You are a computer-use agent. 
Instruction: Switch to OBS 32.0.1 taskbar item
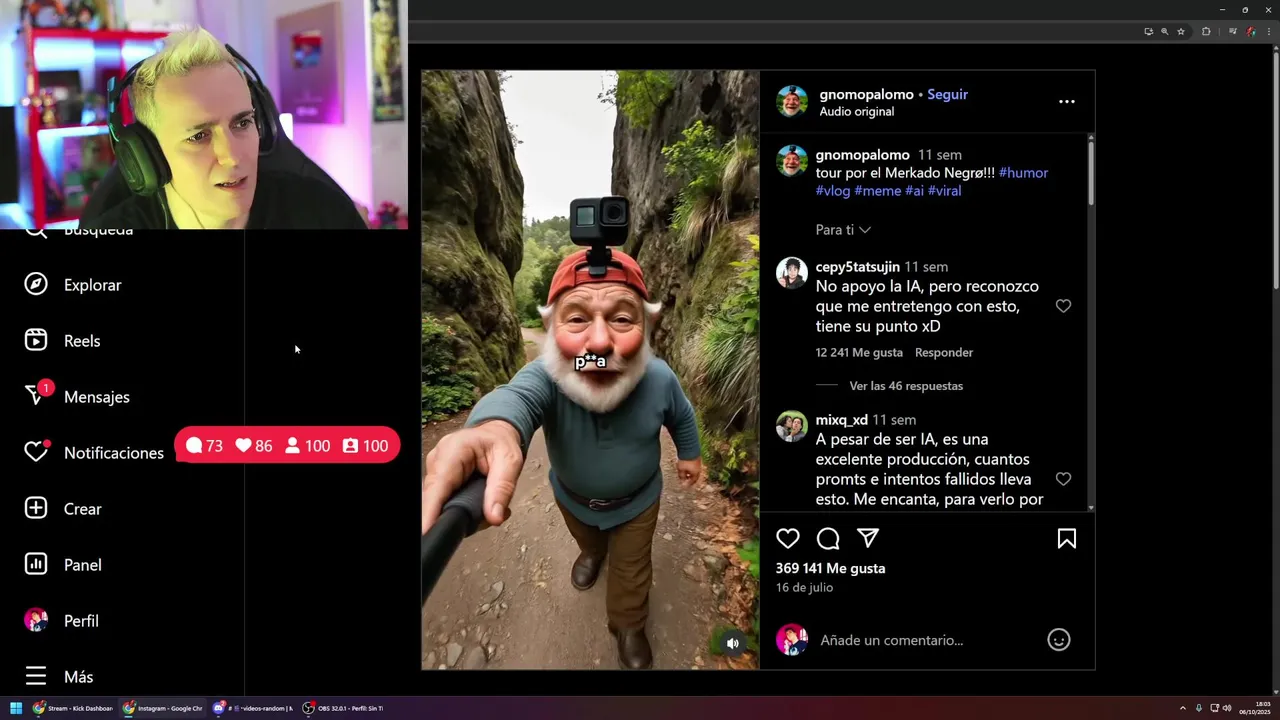[x=343, y=708]
